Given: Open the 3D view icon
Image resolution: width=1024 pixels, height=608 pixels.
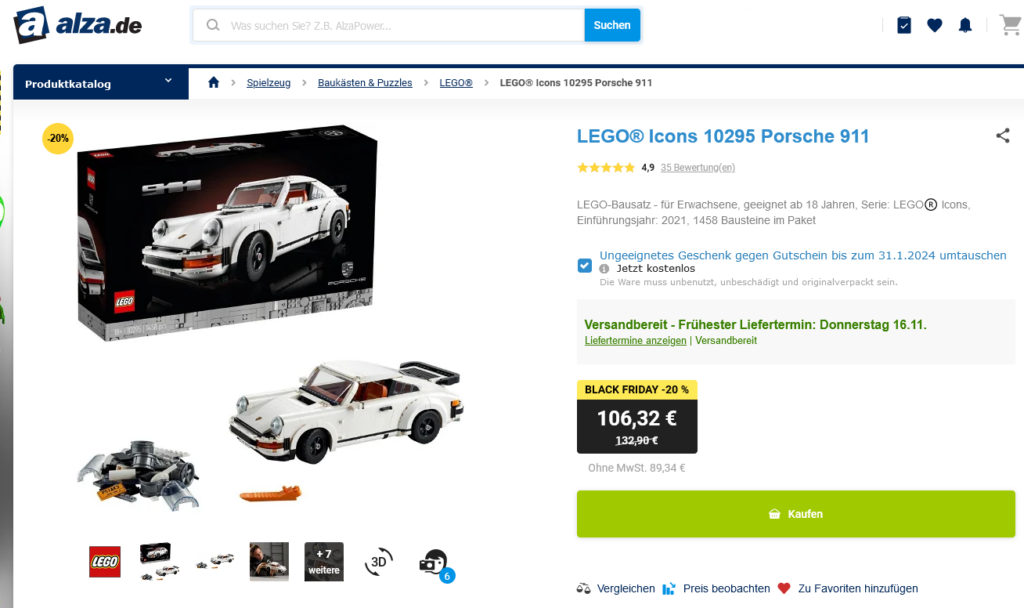Looking at the screenshot, I should click(x=379, y=562).
